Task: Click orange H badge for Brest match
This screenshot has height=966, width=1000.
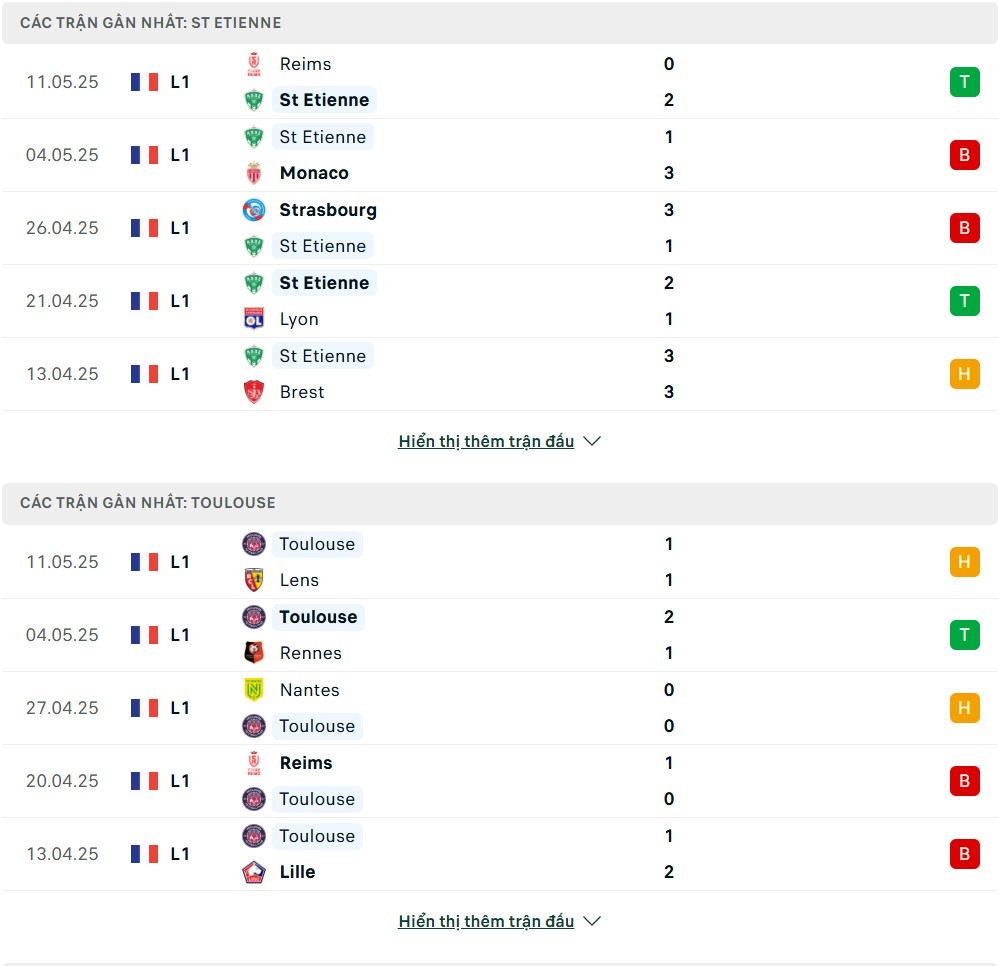Action: tap(964, 374)
